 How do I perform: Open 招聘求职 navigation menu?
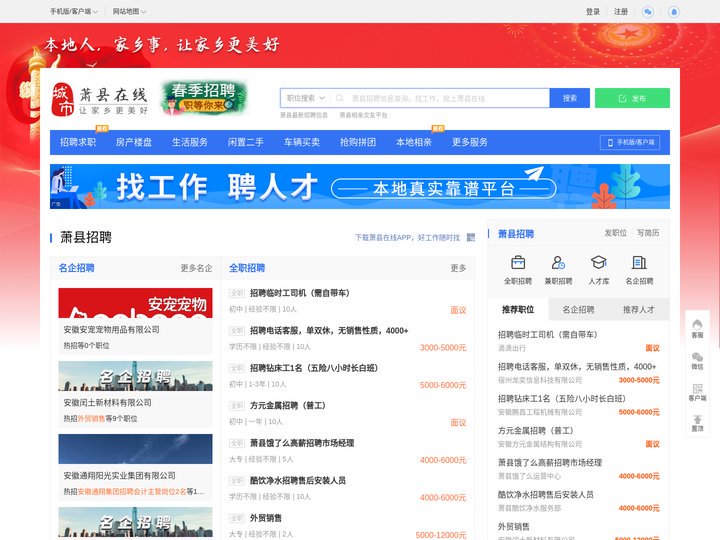tap(78, 142)
